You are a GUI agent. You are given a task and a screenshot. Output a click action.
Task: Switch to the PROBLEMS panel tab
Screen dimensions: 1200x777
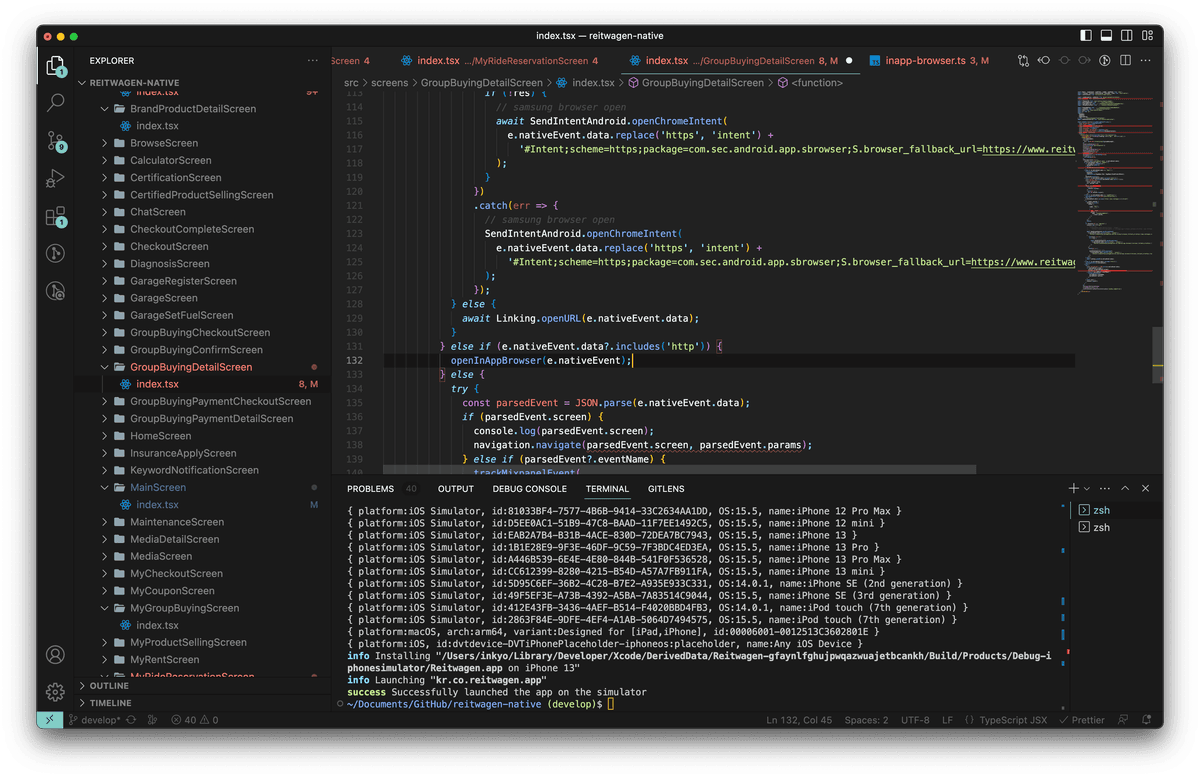[371, 489]
